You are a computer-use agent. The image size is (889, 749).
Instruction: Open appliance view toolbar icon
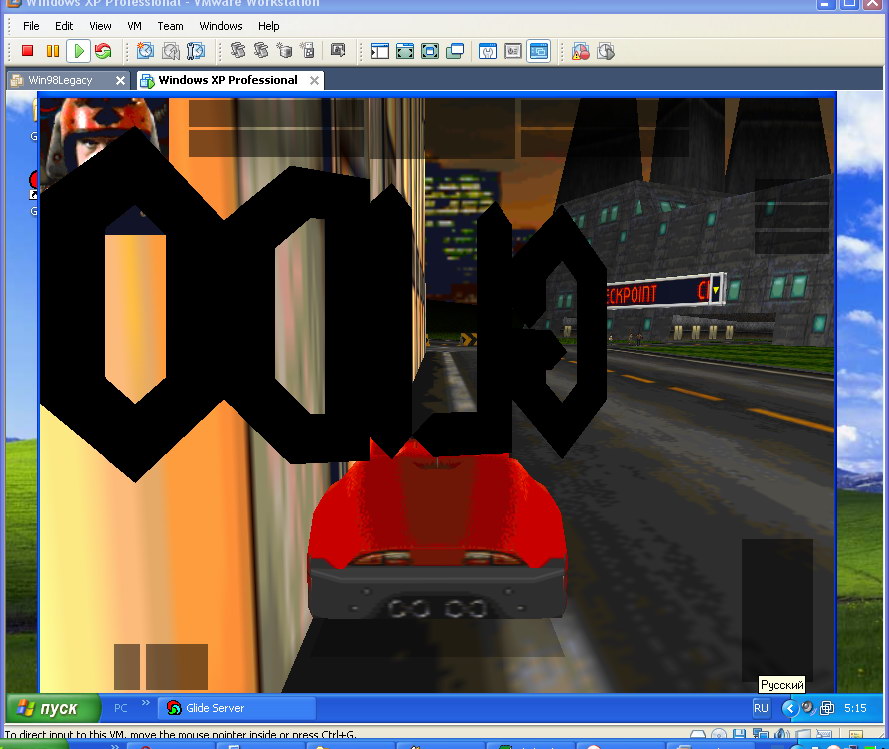[x=513, y=52]
